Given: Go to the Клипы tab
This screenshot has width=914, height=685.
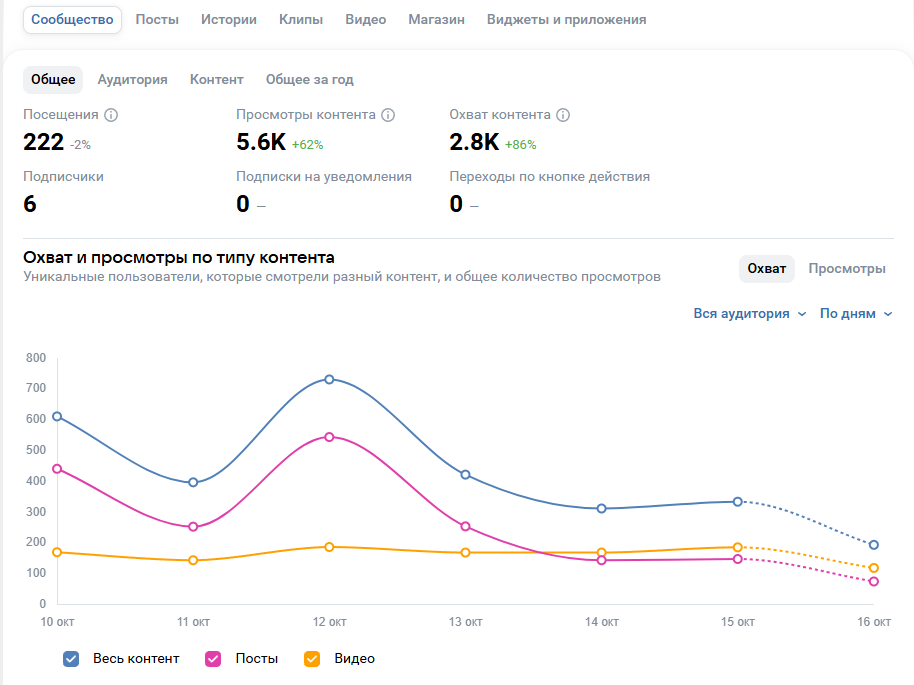Looking at the screenshot, I should point(300,19).
